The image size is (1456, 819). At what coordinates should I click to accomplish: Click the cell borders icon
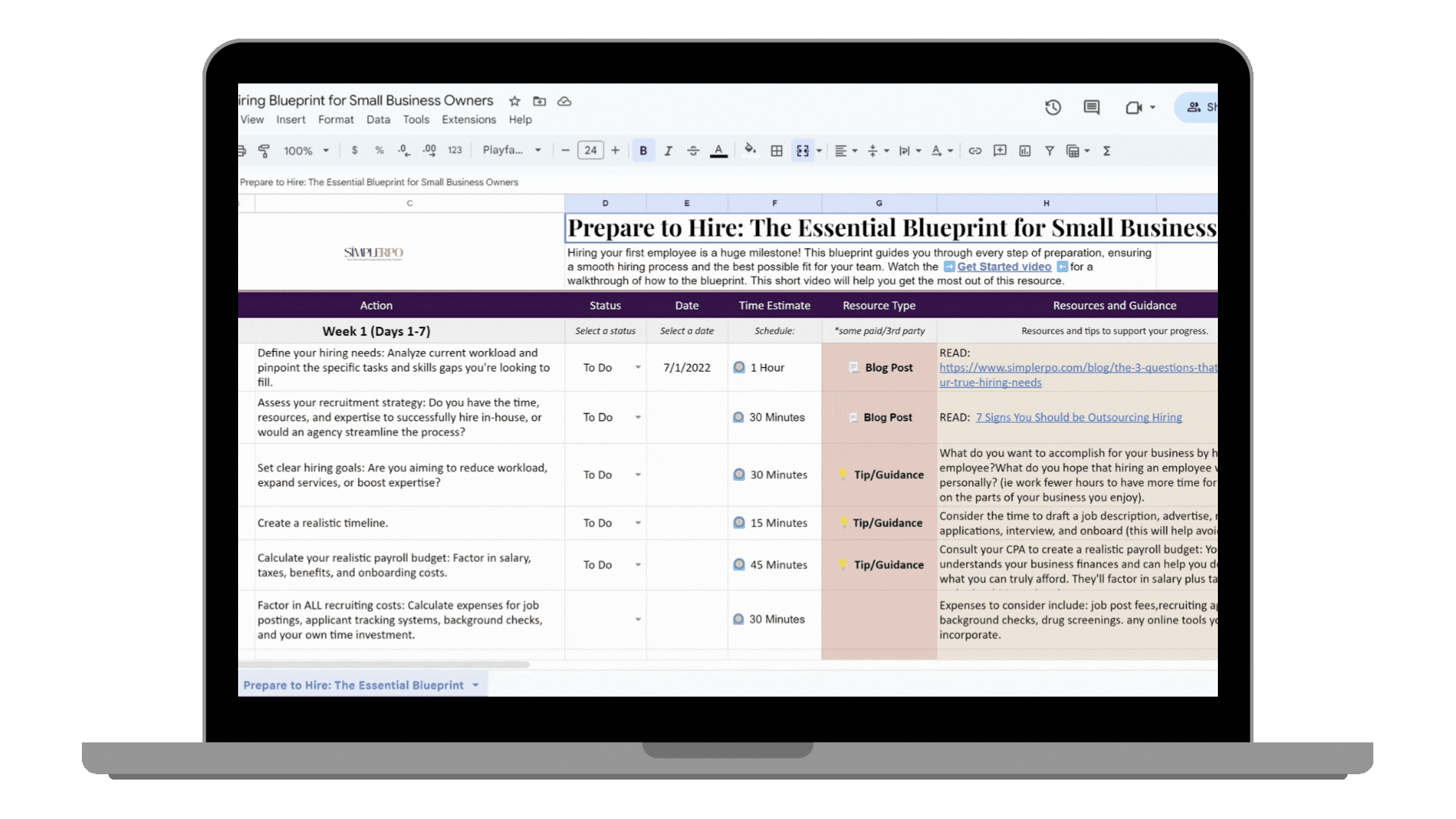click(x=777, y=151)
